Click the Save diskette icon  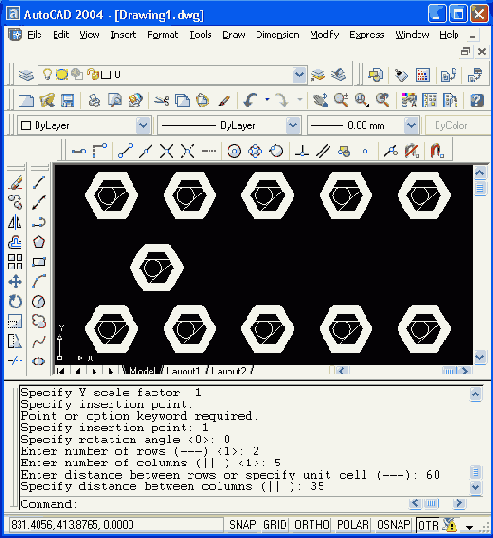(68, 101)
